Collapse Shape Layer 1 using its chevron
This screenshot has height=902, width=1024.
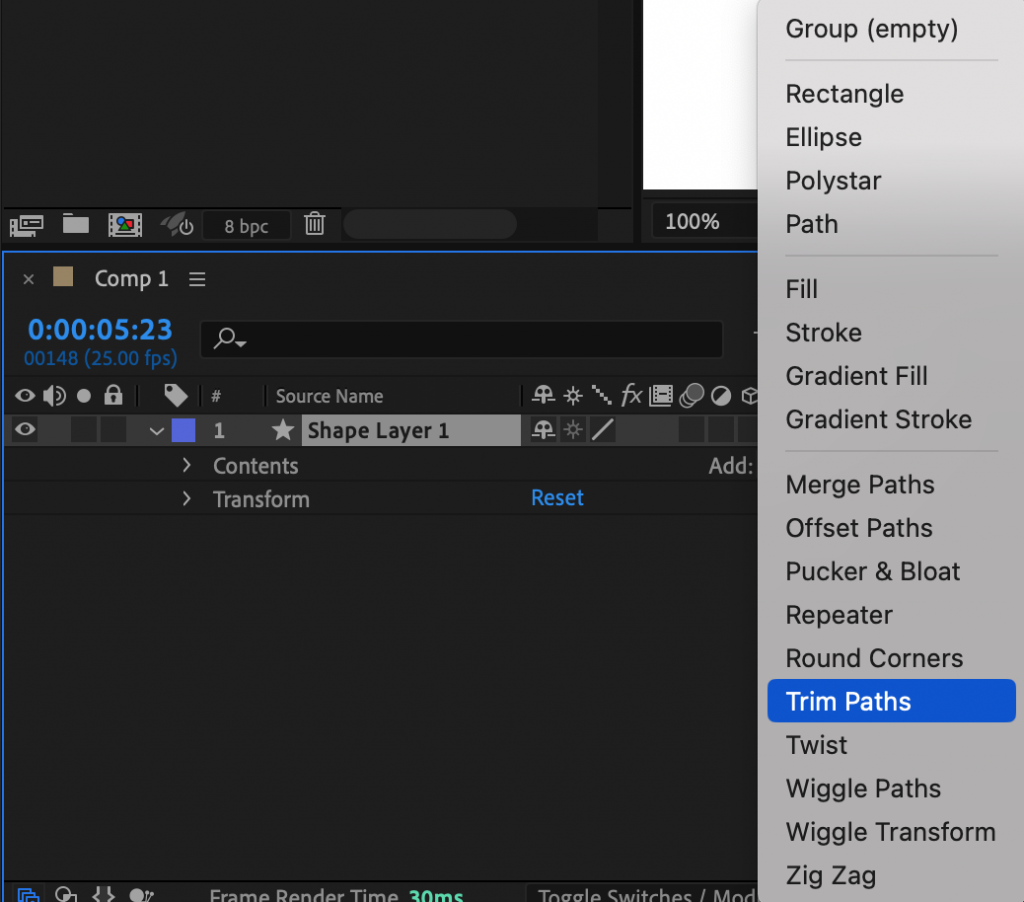[x=155, y=430]
